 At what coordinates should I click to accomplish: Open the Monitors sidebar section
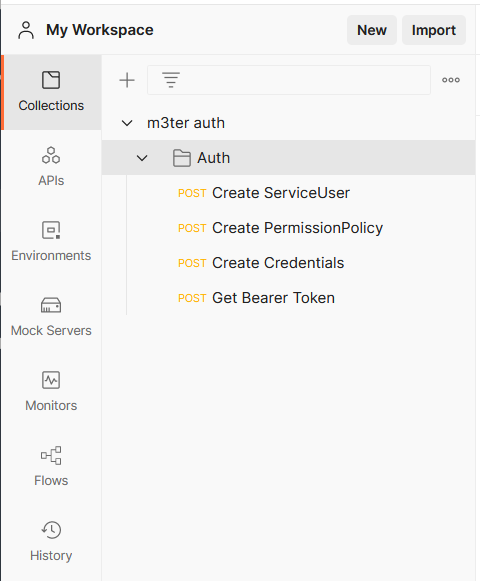(x=51, y=391)
